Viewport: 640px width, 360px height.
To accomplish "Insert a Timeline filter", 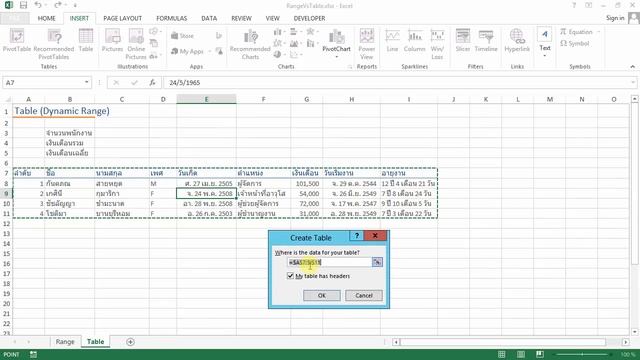I will [x=486, y=41].
